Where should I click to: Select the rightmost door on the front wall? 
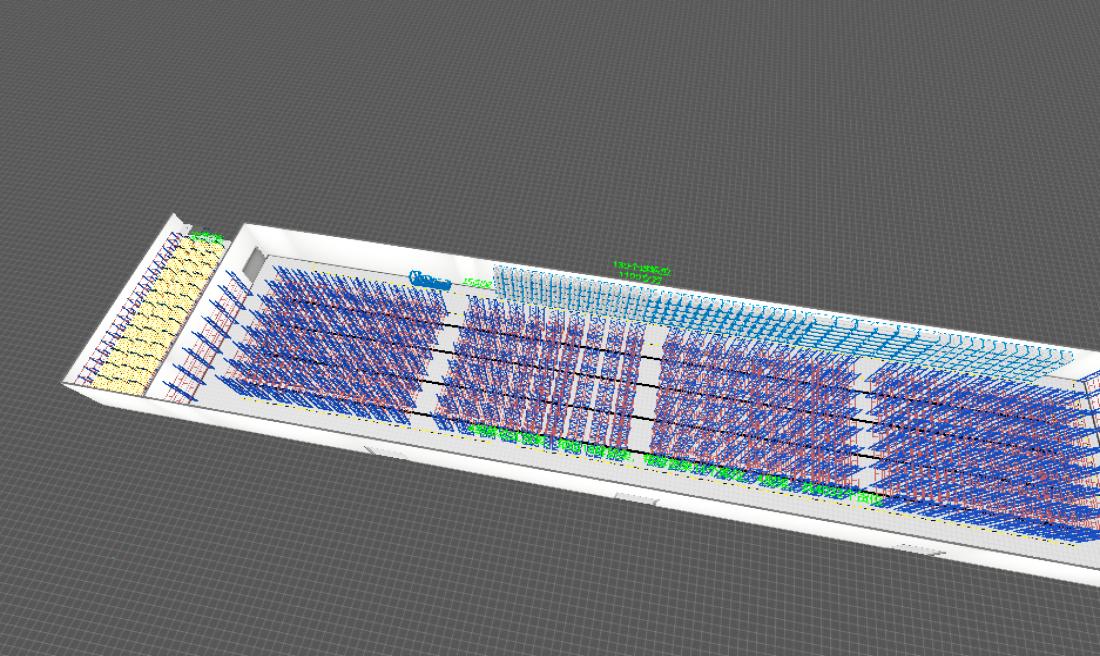click(x=918, y=549)
